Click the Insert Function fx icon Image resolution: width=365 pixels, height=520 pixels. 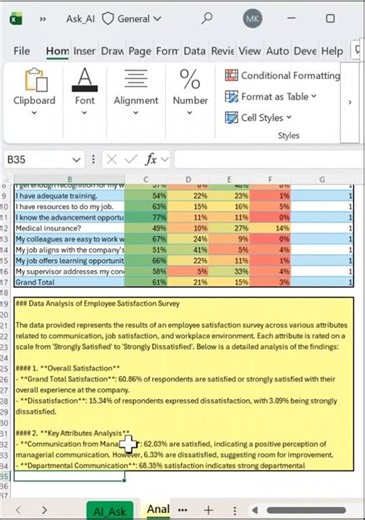point(151,160)
